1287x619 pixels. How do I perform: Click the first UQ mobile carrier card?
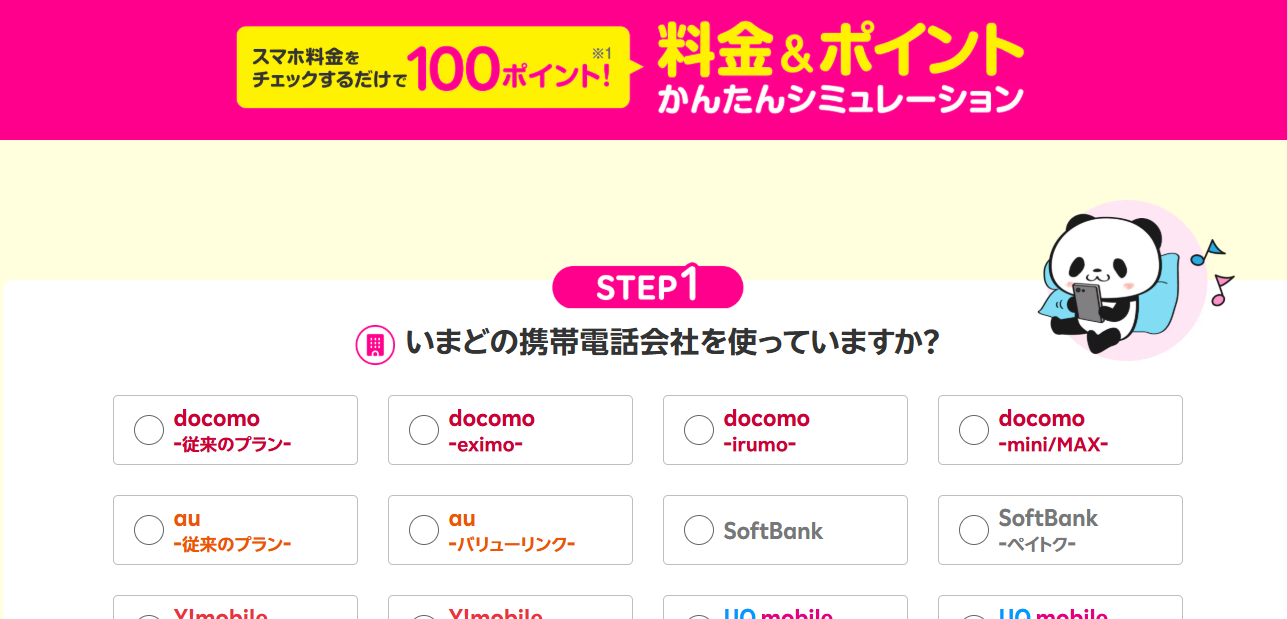pyautogui.click(x=785, y=608)
